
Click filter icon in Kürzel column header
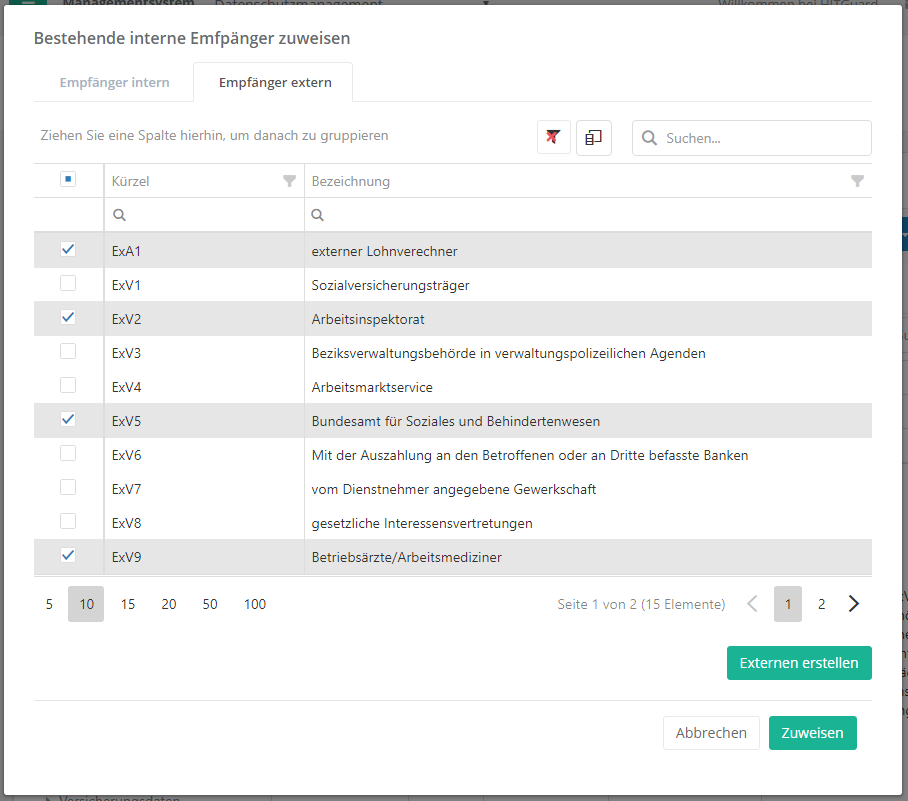(289, 181)
